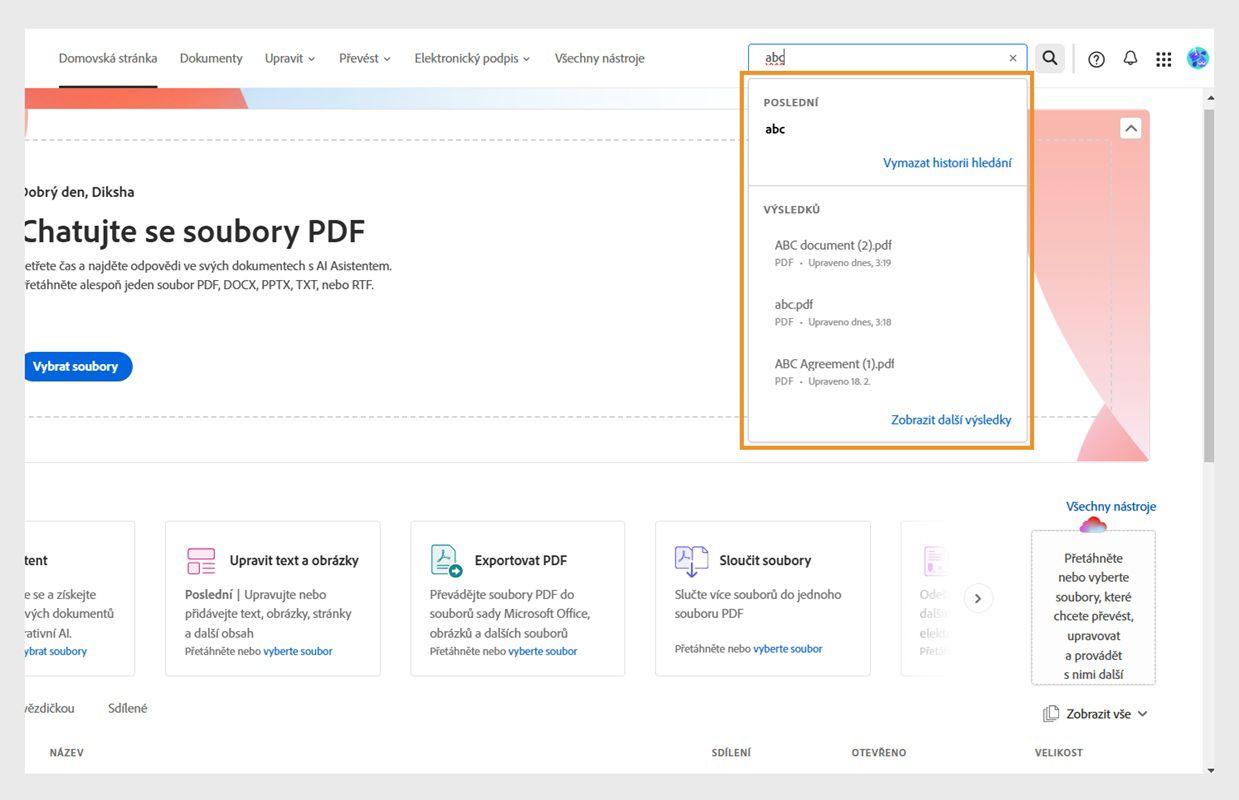
Task: Open the Všechny nástroje tab
Action: (600, 58)
